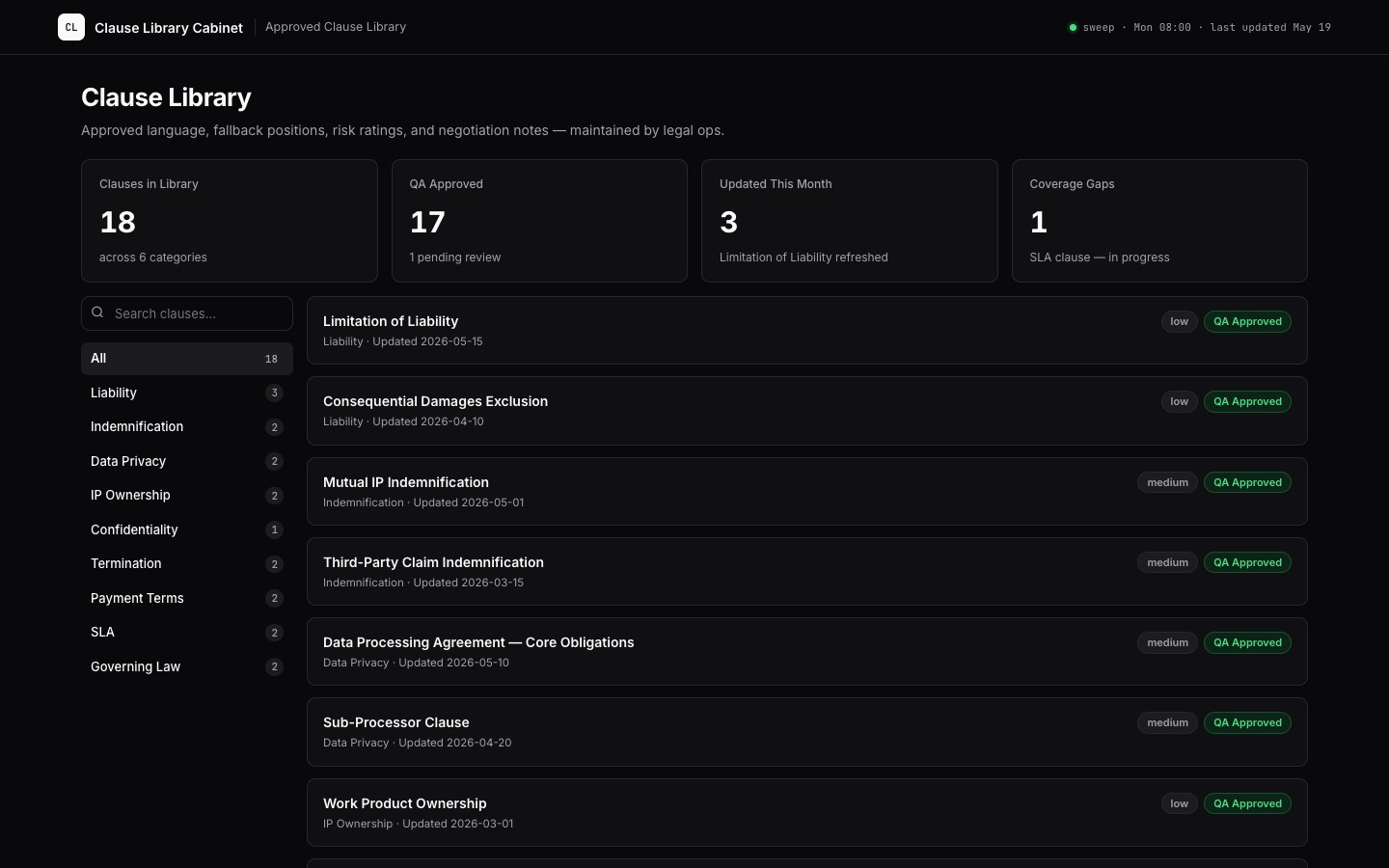The height and width of the screenshot is (868, 1389).
Task: Open the Work Product Ownership clause
Action: pos(806,812)
